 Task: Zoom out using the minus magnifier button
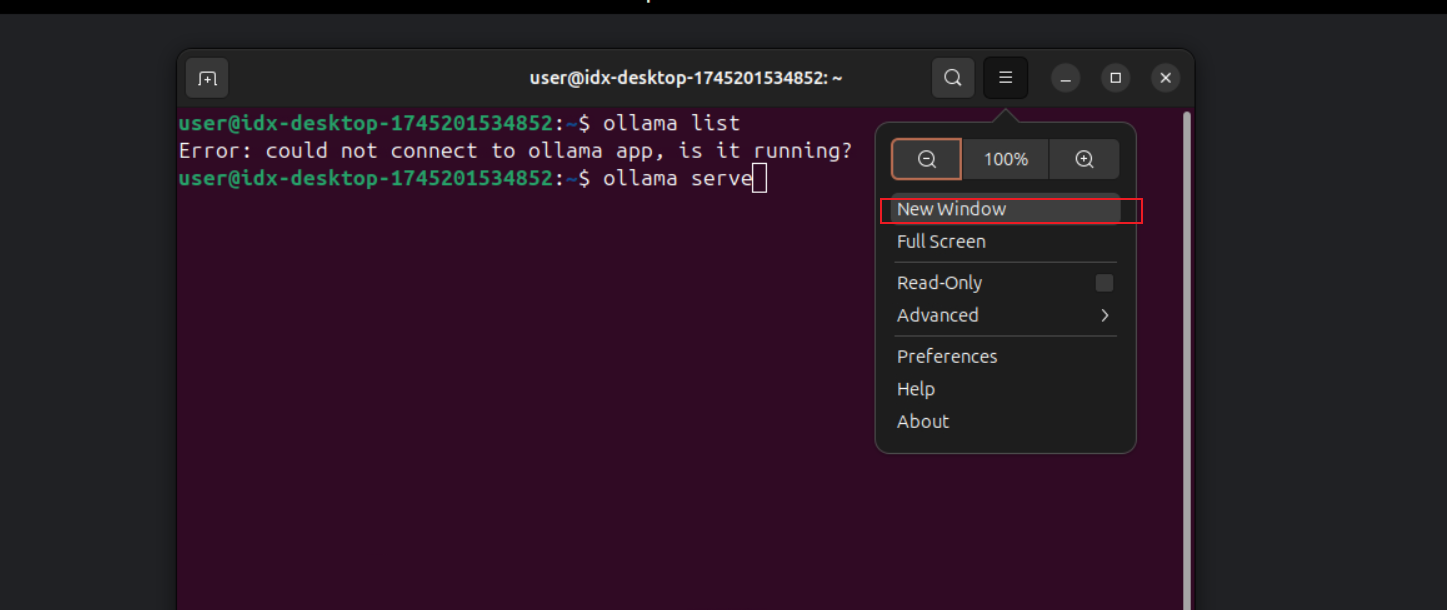tap(926, 159)
